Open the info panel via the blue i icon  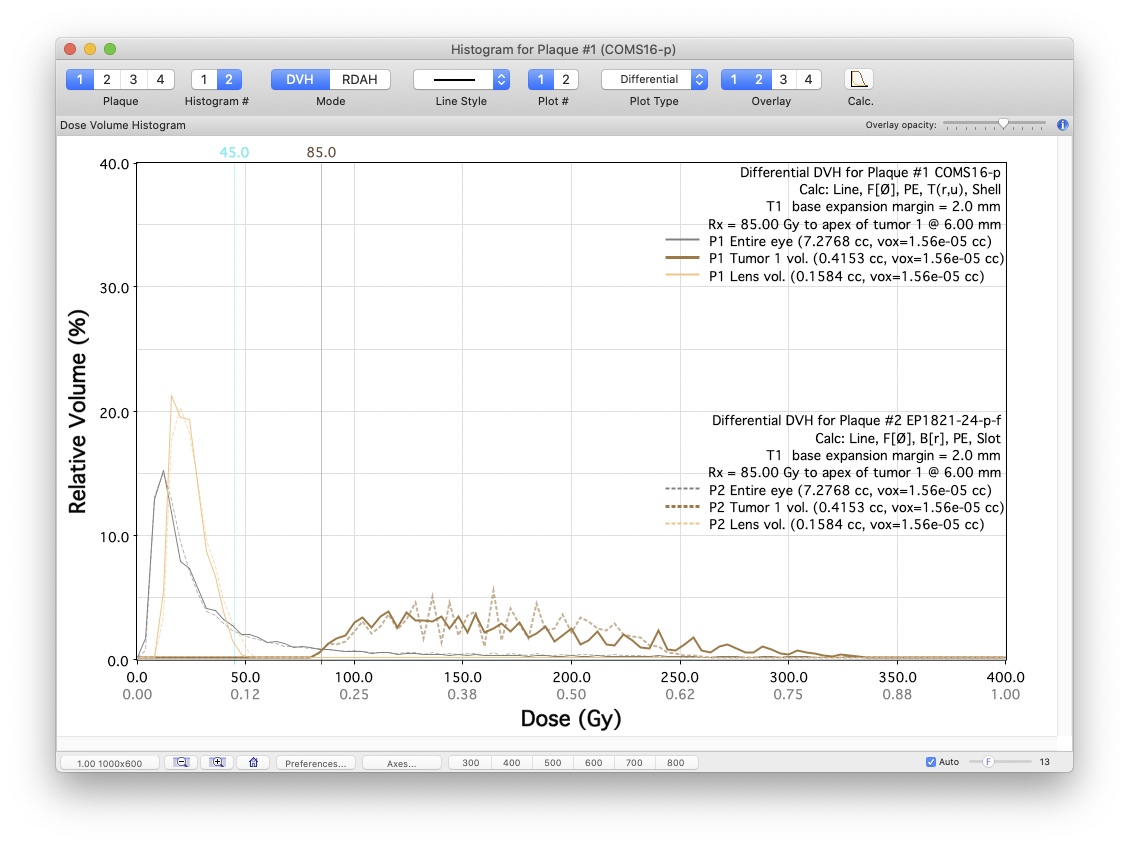1062,125
